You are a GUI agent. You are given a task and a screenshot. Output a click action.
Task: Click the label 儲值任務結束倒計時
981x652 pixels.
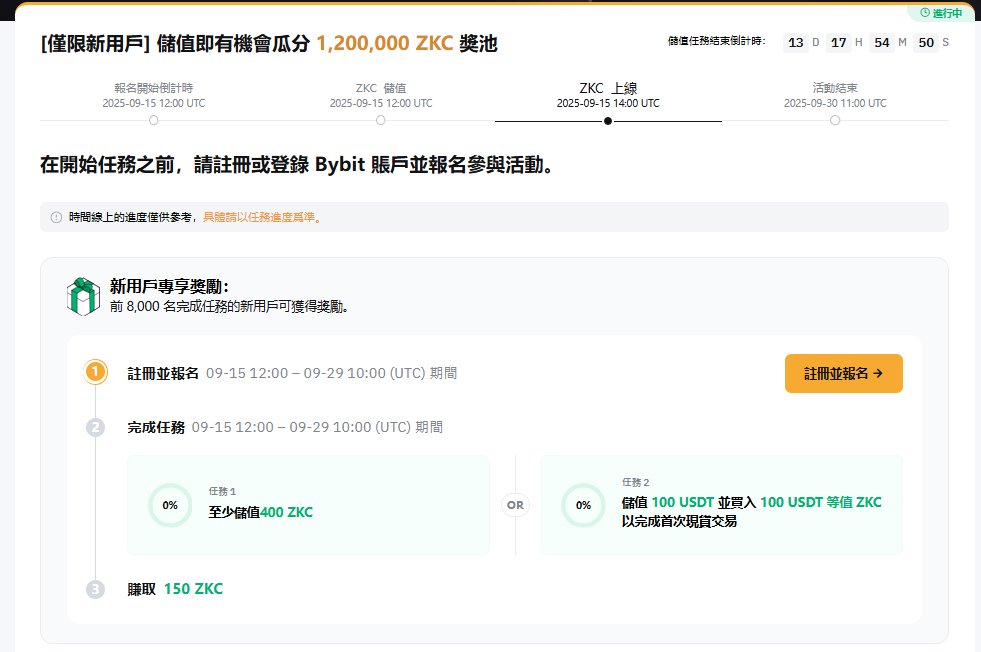coord(716,41)
